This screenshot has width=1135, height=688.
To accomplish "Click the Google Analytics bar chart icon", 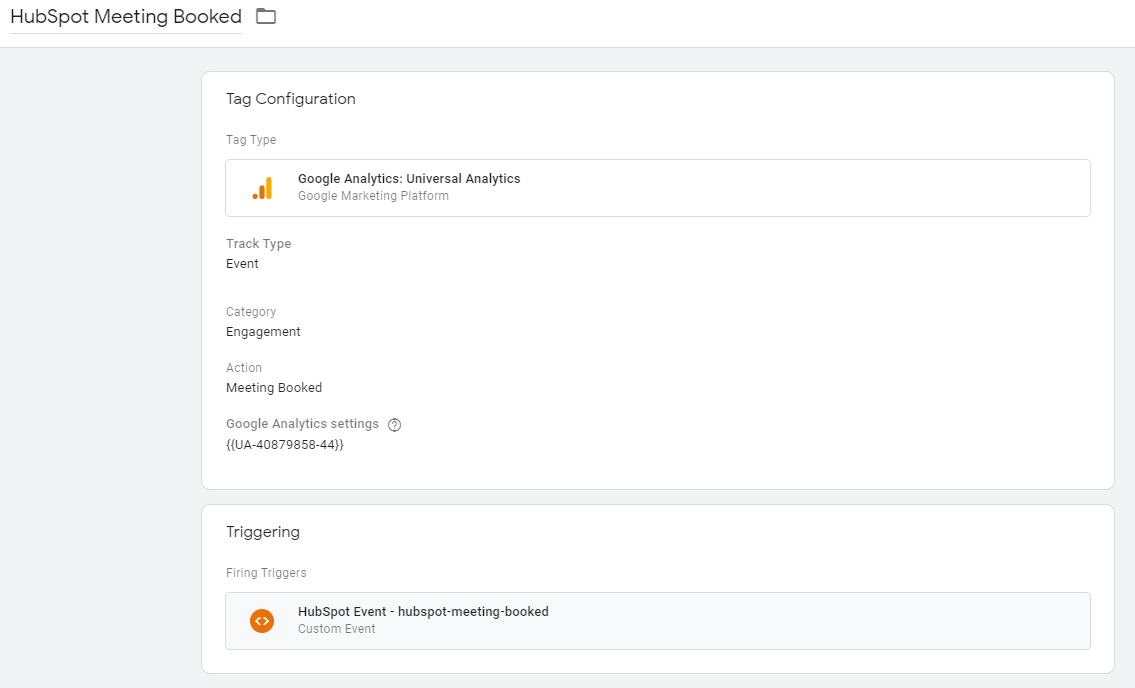I will tap(262, 188).
